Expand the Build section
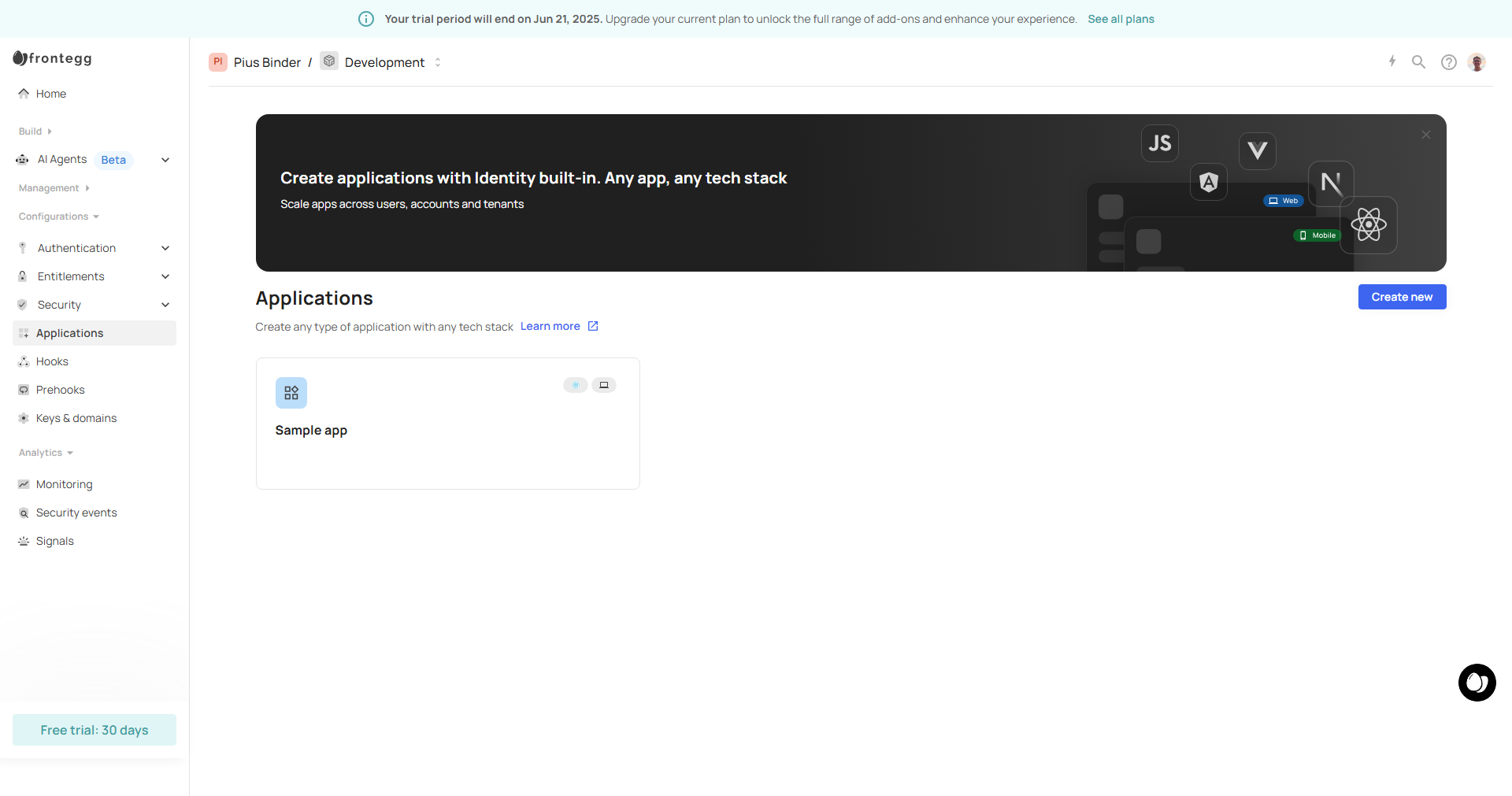The image size is (1512, 796). 35,131
